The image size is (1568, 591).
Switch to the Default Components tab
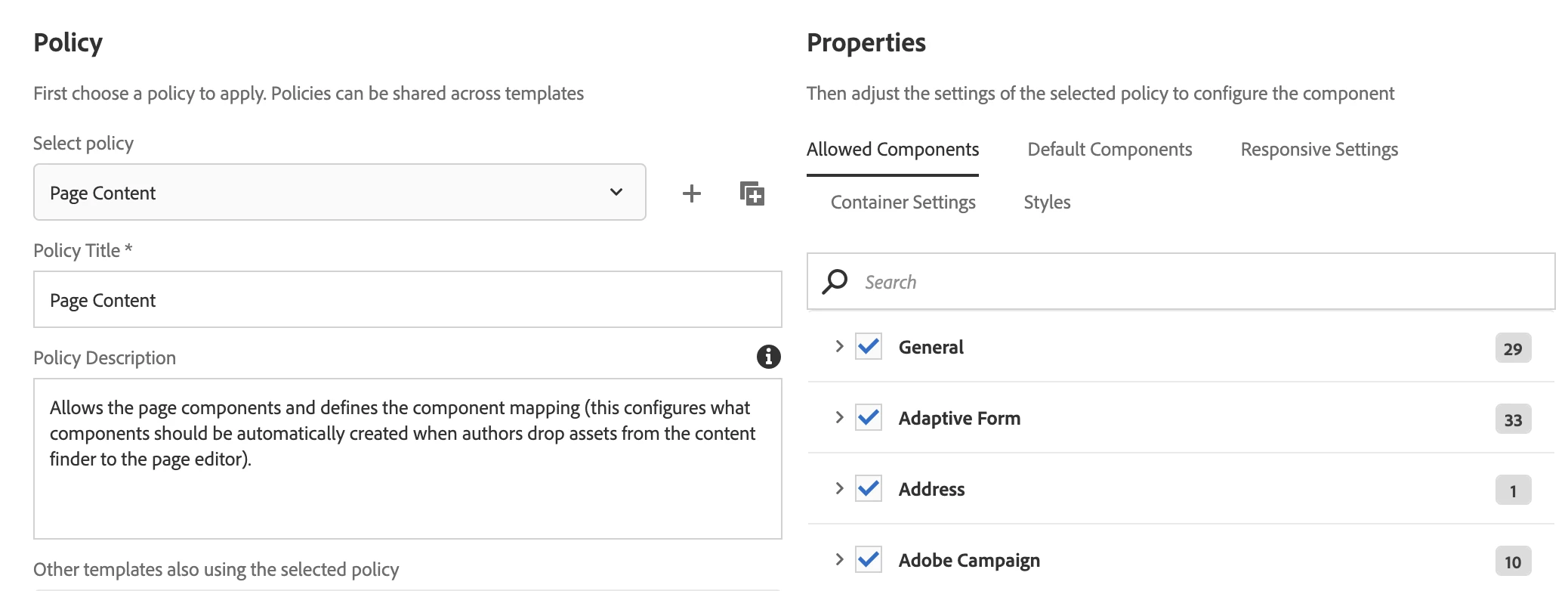click(1110, 150)
